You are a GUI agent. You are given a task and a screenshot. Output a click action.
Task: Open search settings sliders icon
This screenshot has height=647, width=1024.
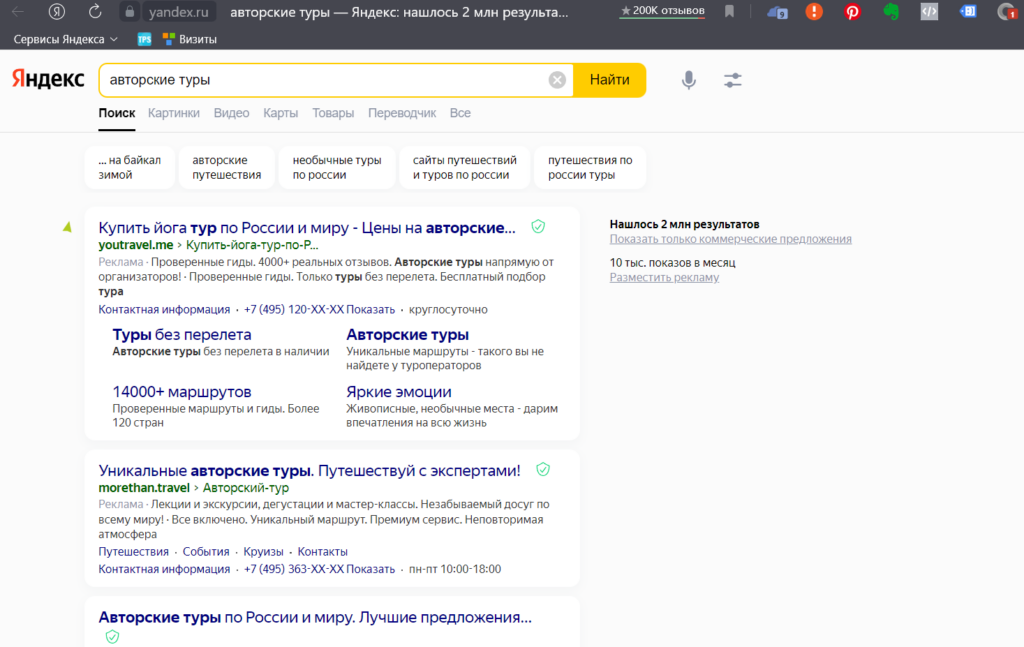click(733, 80)
